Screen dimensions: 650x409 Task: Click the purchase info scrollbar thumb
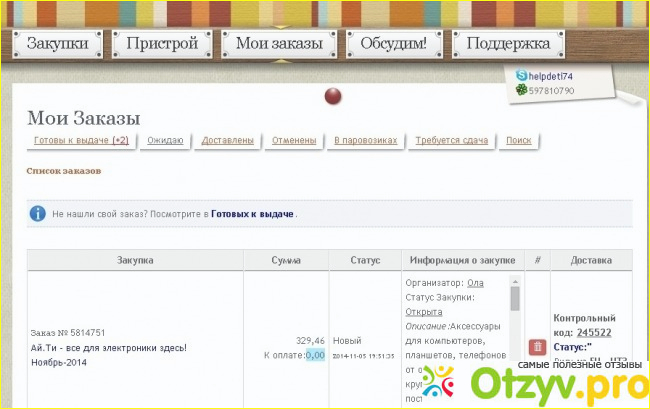click(x=516, y=300)
